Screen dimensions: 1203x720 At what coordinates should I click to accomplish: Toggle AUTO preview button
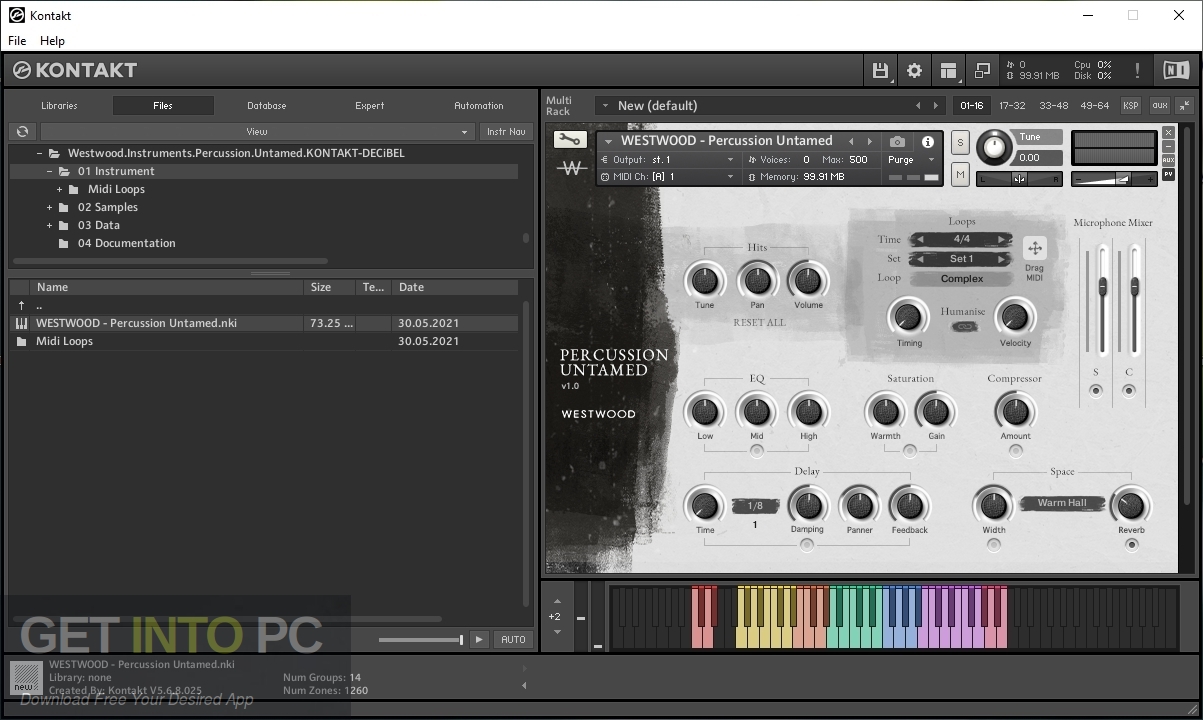click(513, 639)
